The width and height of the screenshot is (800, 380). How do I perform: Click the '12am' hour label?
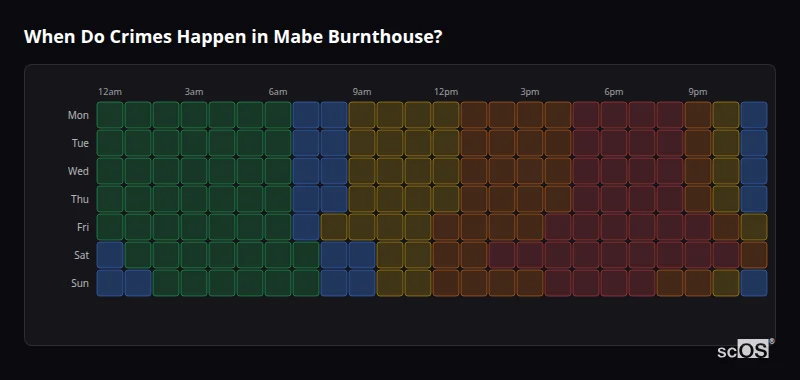pos(110,92)
